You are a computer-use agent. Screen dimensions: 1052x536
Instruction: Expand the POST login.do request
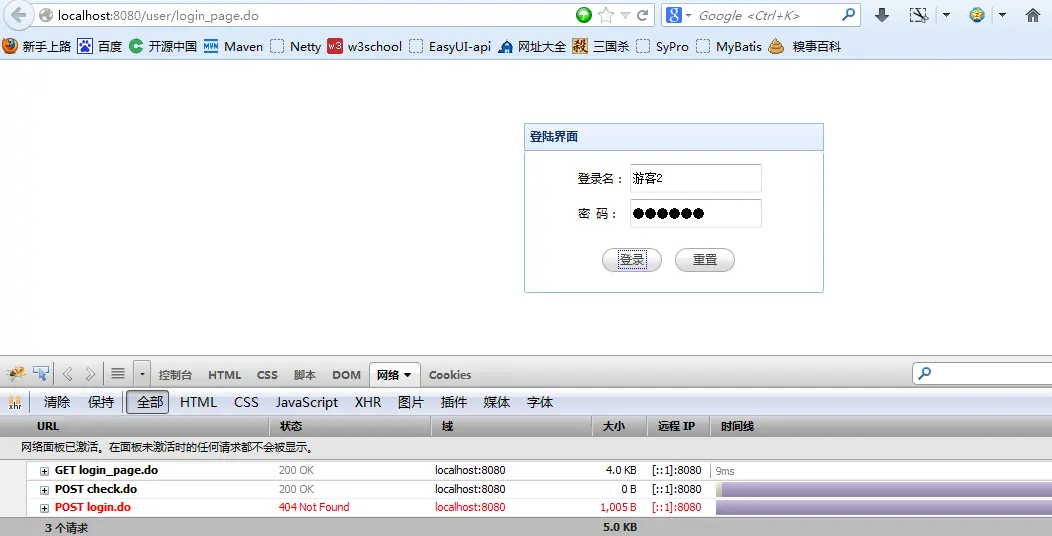coord(44,508)
